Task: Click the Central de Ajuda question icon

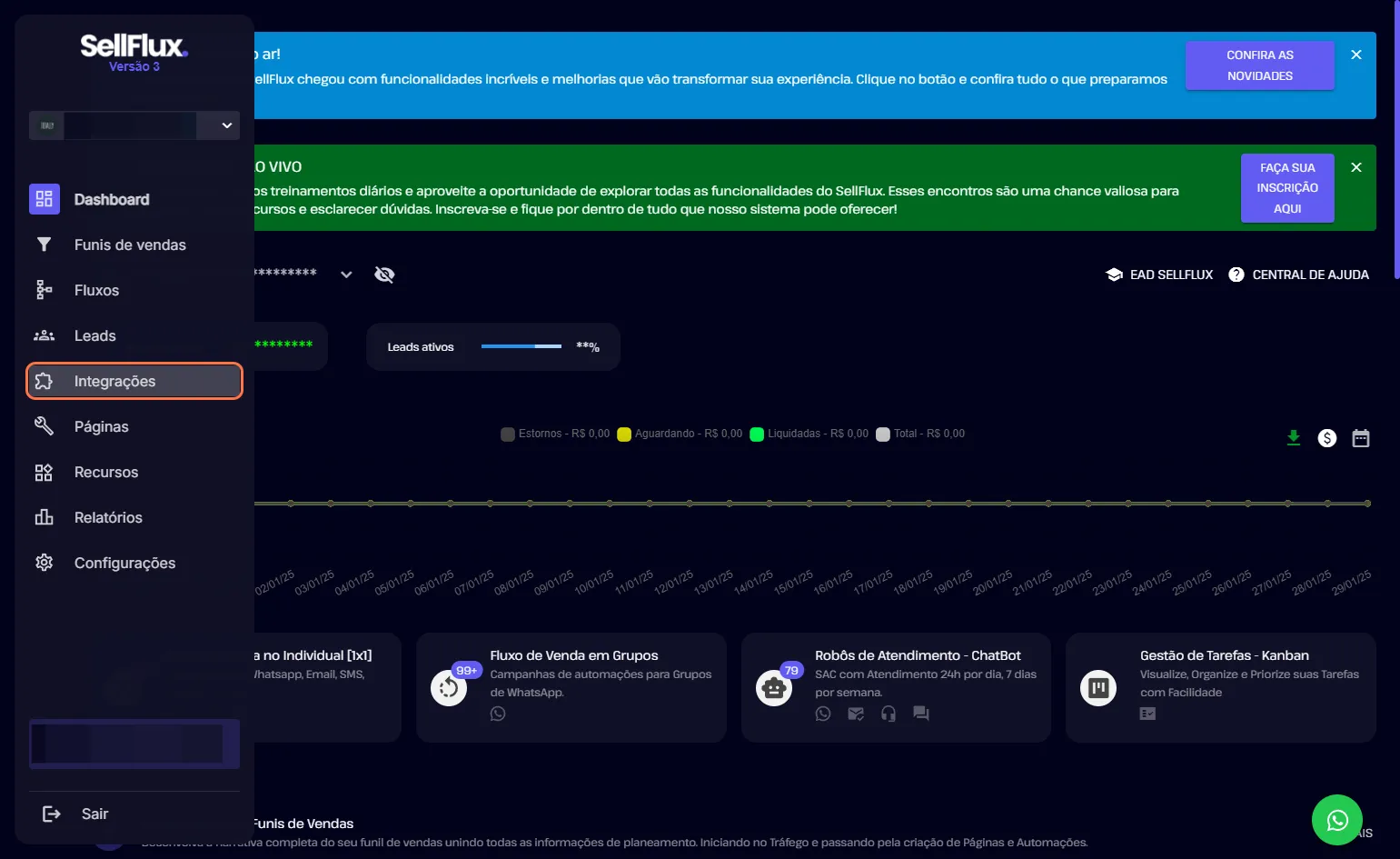Action: pyautogui.click(x=1236, y=275)
